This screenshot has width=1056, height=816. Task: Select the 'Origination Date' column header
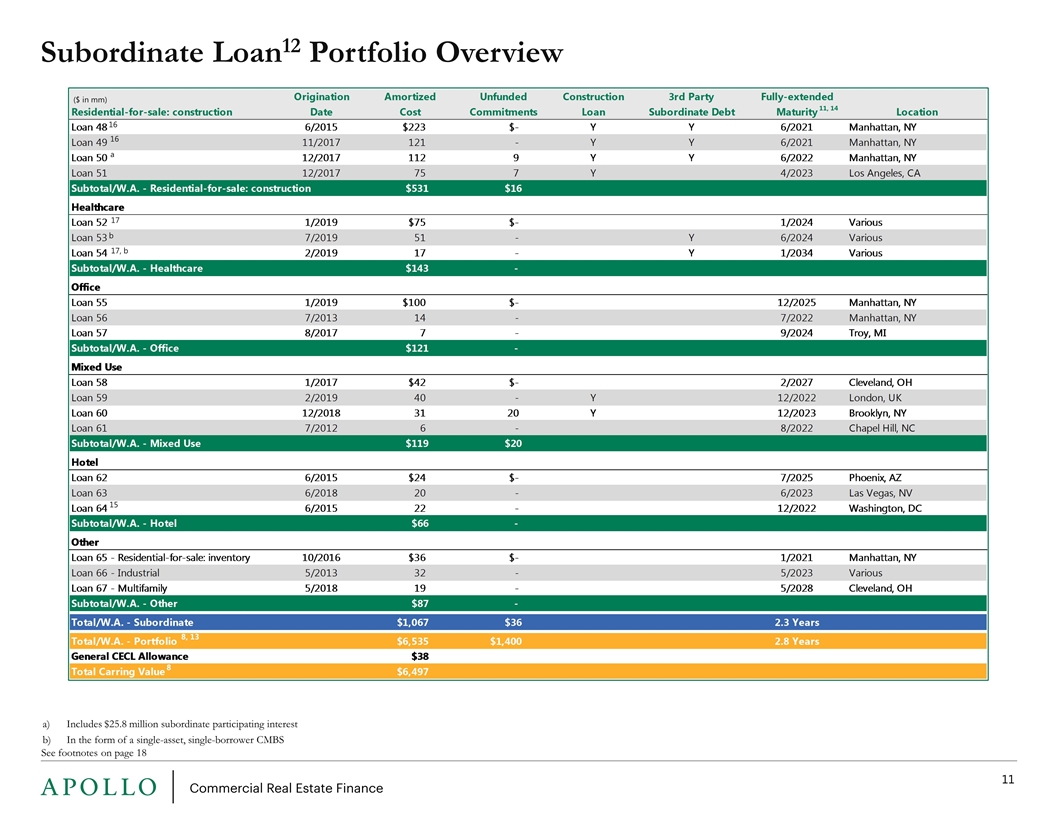click(x=321, y=104)
